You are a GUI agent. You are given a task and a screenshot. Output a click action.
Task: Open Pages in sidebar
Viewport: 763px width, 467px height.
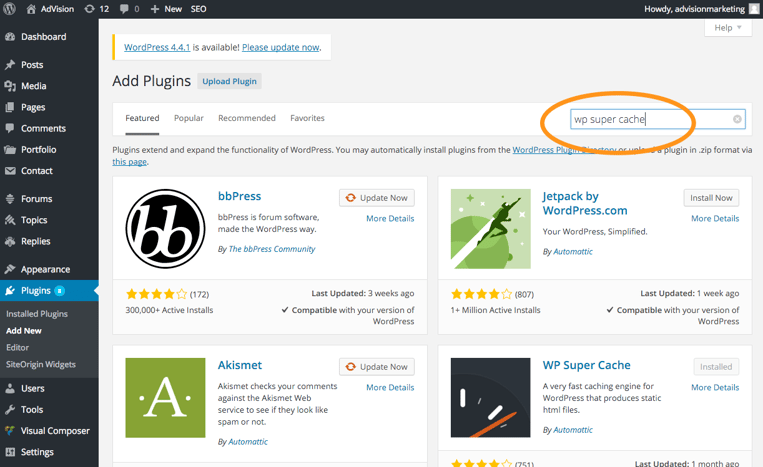pyautogui.click(x=33, y=107)
